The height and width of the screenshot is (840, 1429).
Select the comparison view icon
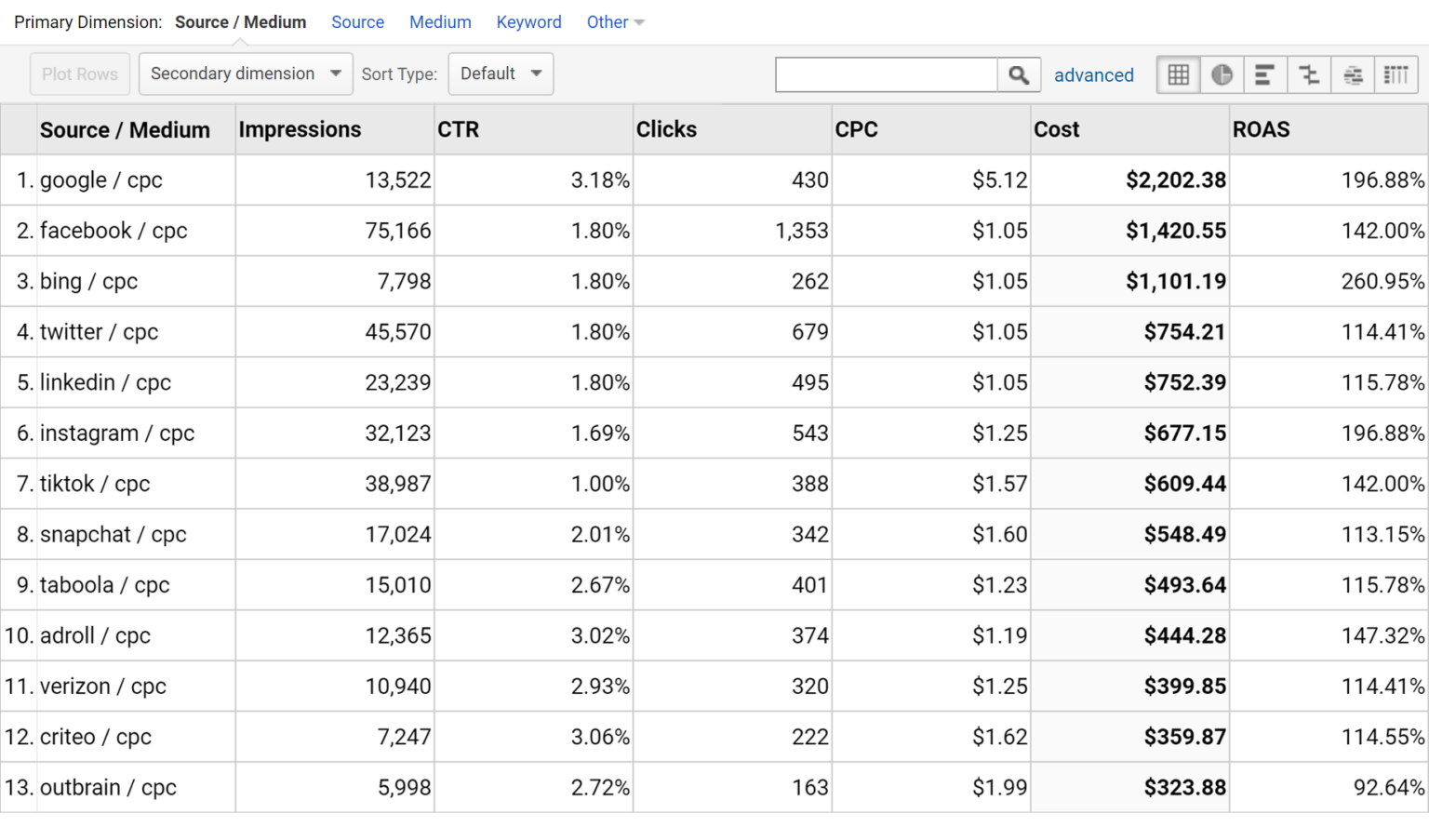1309,75
